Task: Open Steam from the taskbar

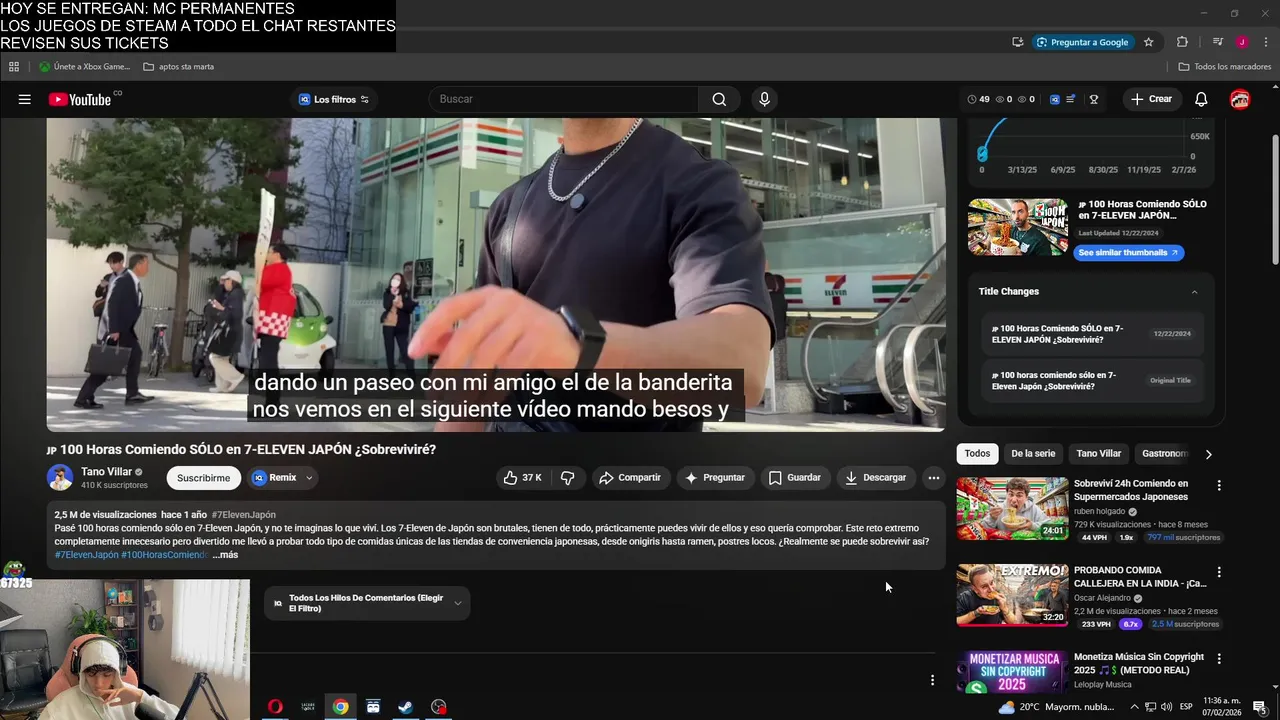Action: (406, 707)
